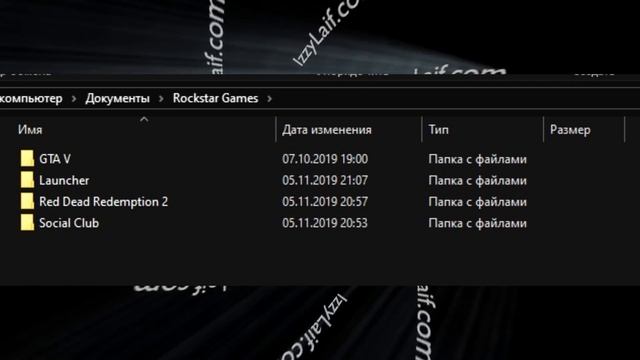Click the type cell of the GTA V row
Image resolution: width=640 pixels, height=360 pixels.
click(478, 159)
